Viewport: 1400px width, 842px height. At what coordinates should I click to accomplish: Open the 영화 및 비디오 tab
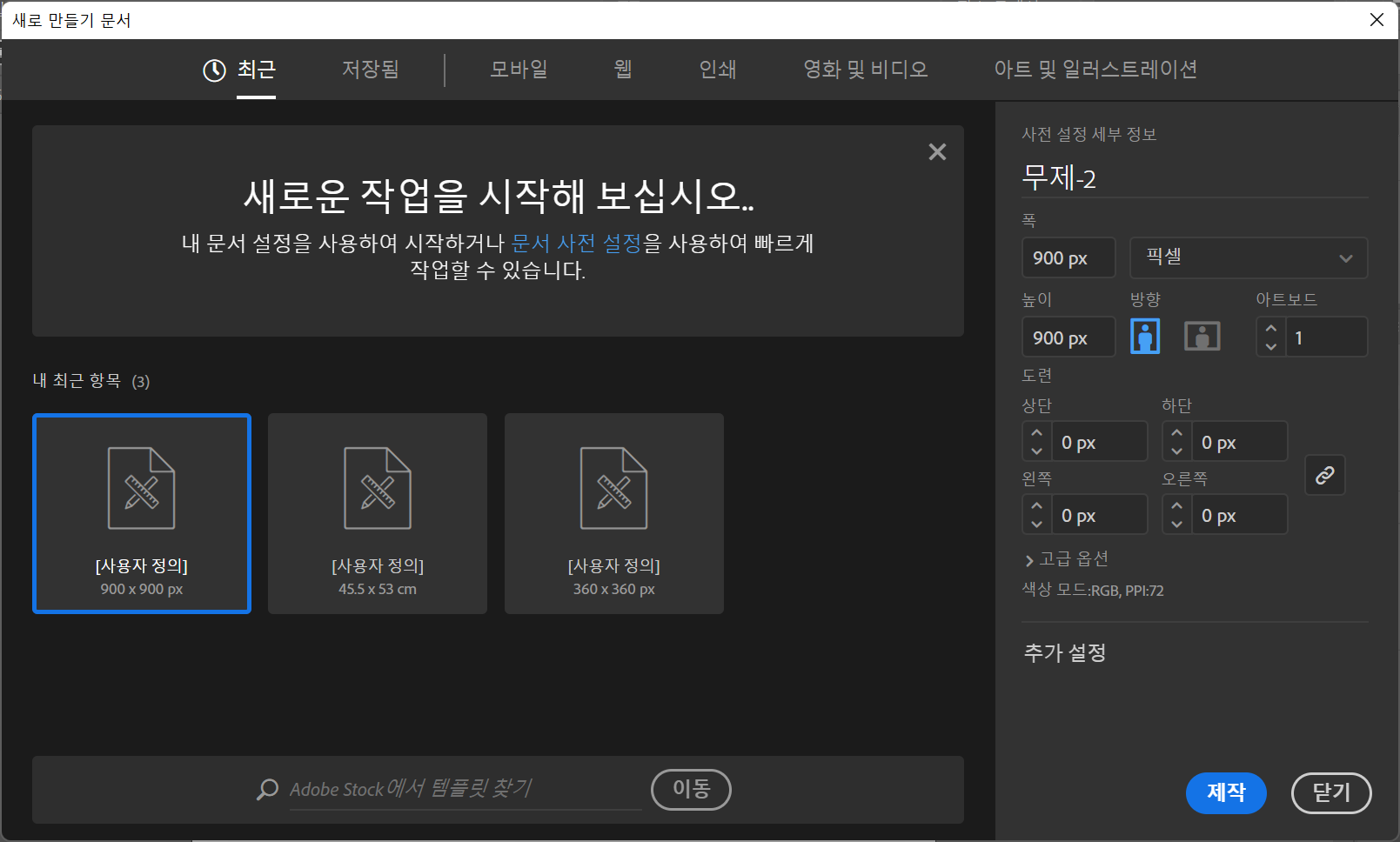(866, 70)
